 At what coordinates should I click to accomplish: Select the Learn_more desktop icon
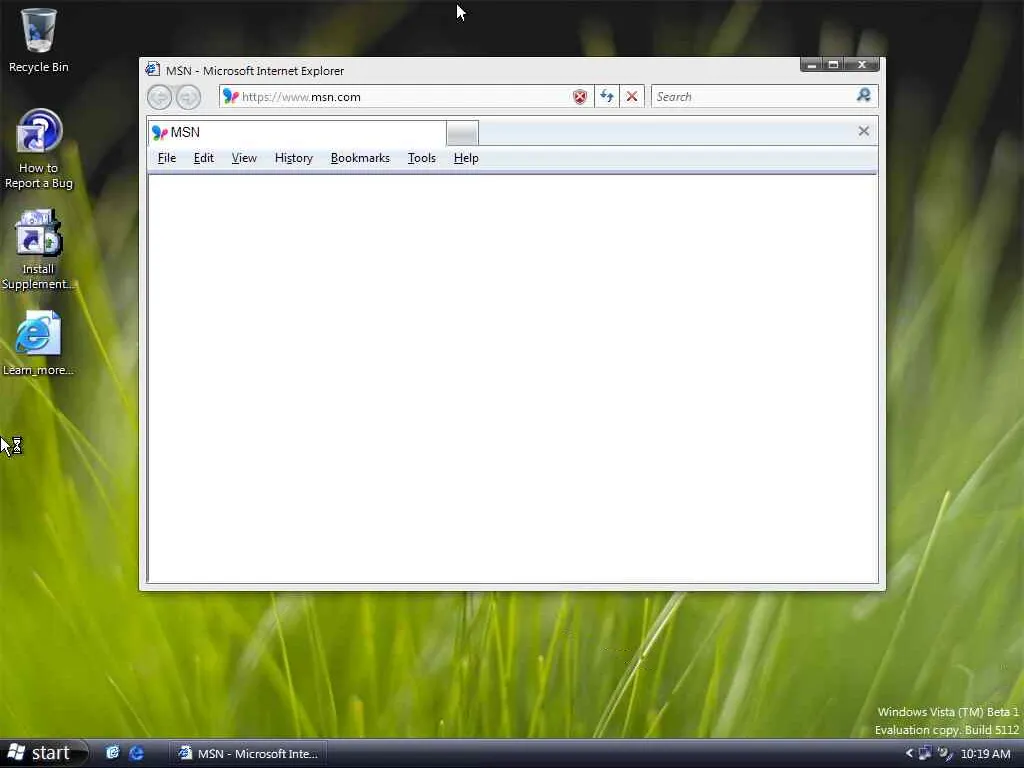[x=39, y=344]
